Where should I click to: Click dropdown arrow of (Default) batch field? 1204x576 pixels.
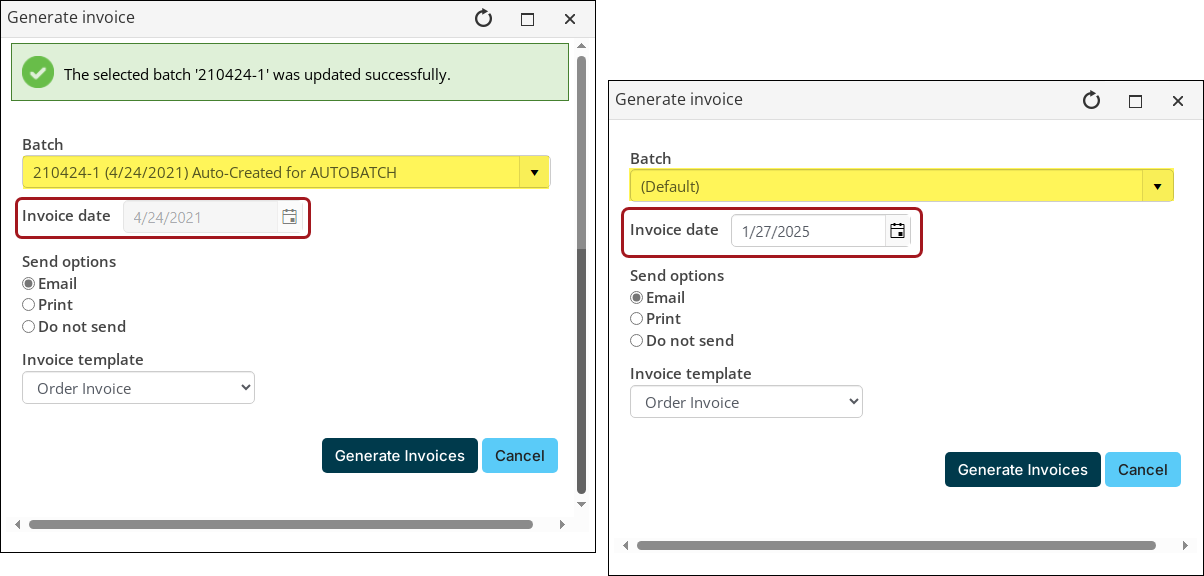click(x=1158, y=186)
